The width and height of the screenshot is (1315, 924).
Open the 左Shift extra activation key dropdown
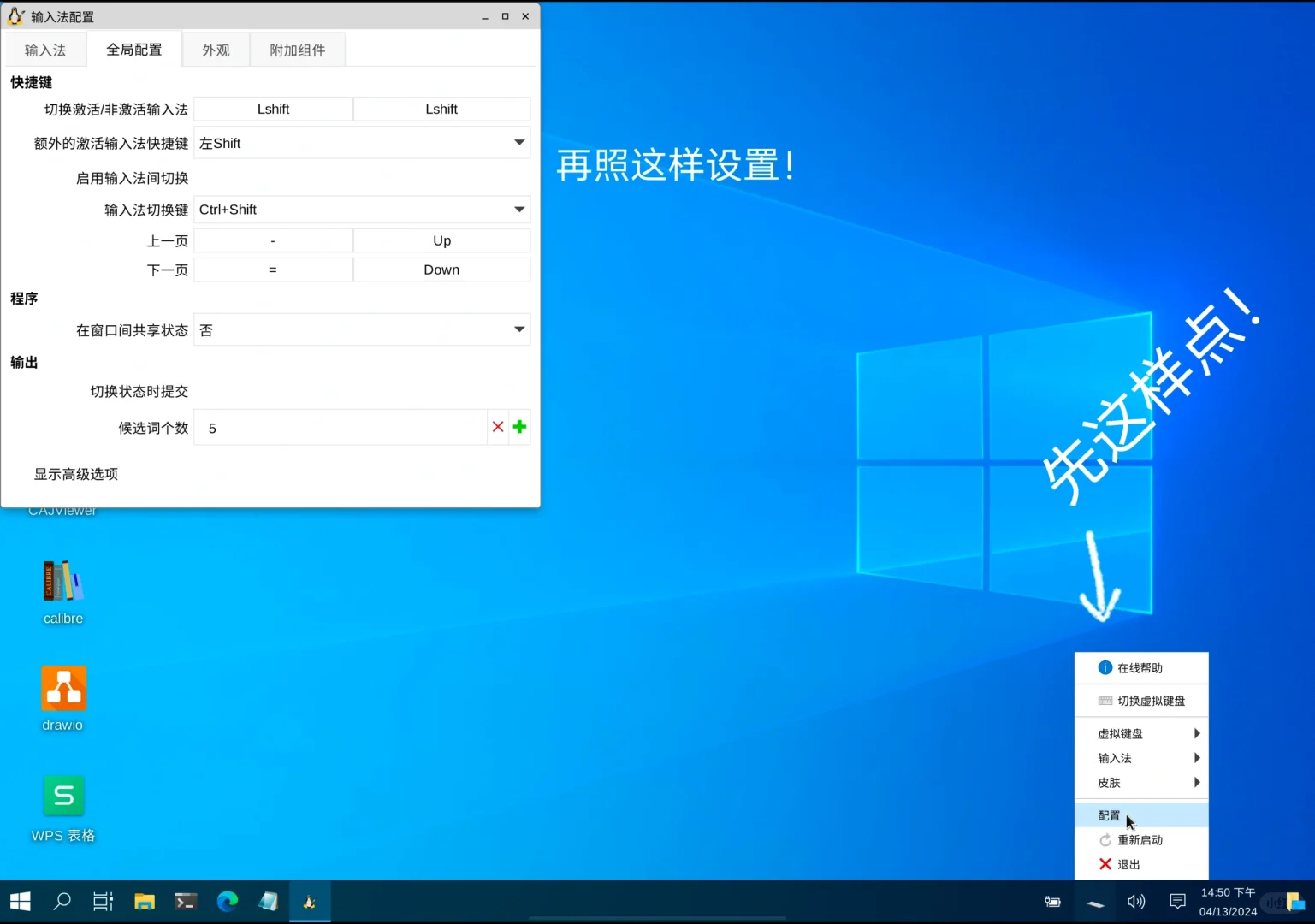362,143
